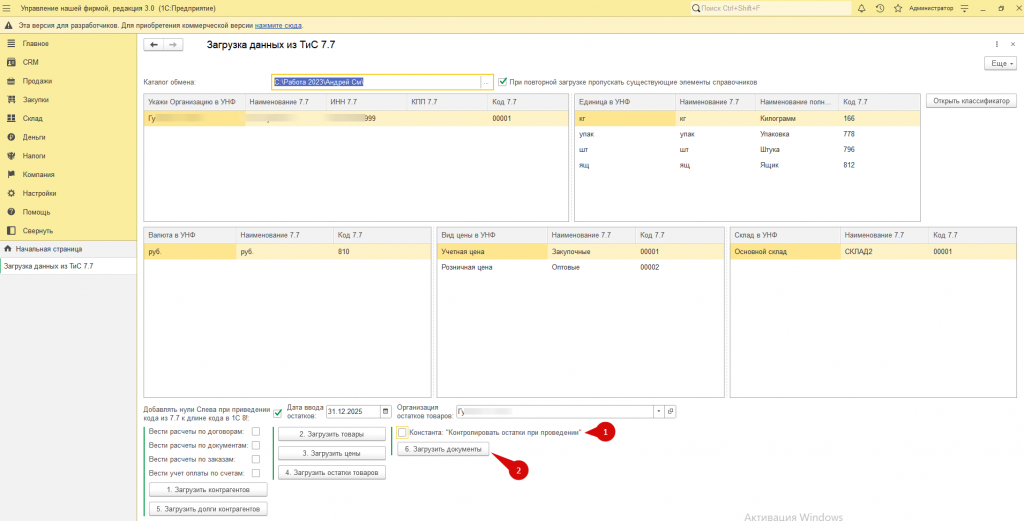Click 6. Загрузить документы button

443,450
